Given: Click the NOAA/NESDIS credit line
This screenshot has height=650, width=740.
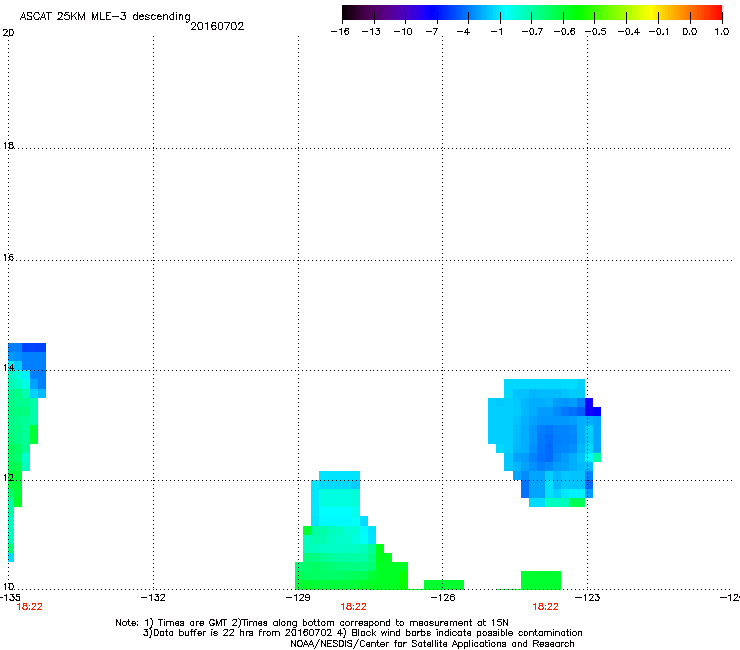Looking at the screenshot, I should click(432, 644).
